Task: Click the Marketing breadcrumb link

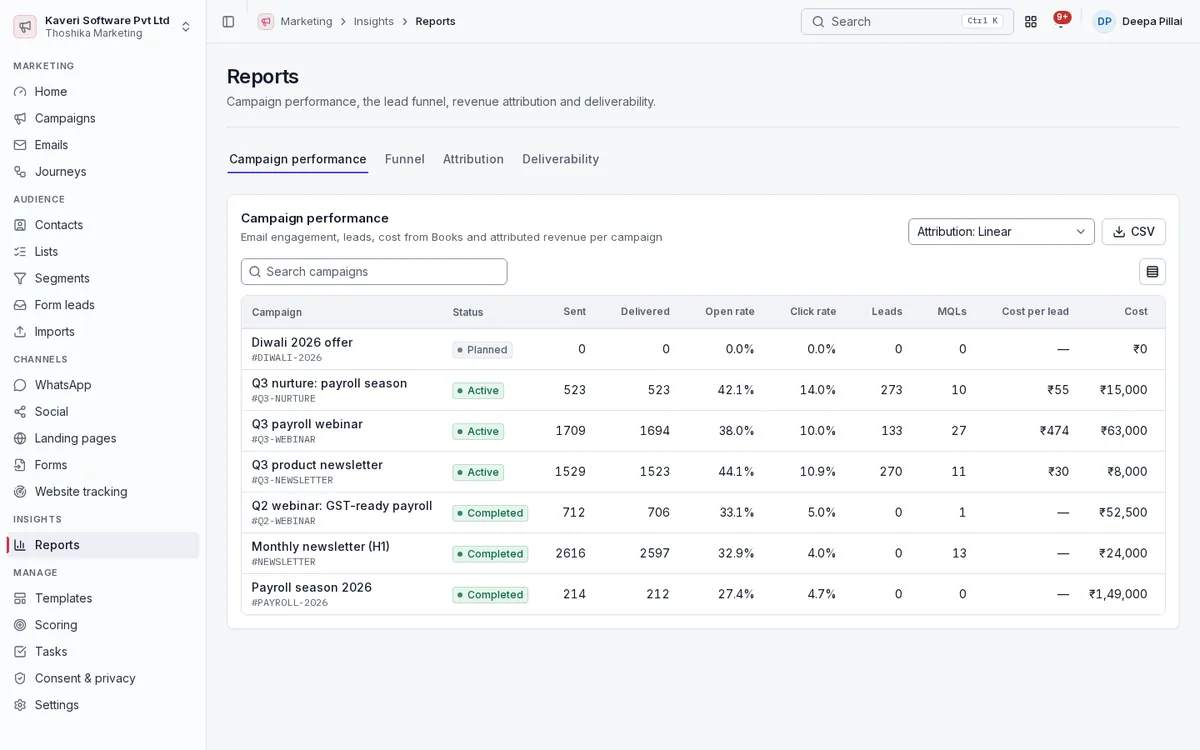Action: pyautogui.click(x=306, y=21)
